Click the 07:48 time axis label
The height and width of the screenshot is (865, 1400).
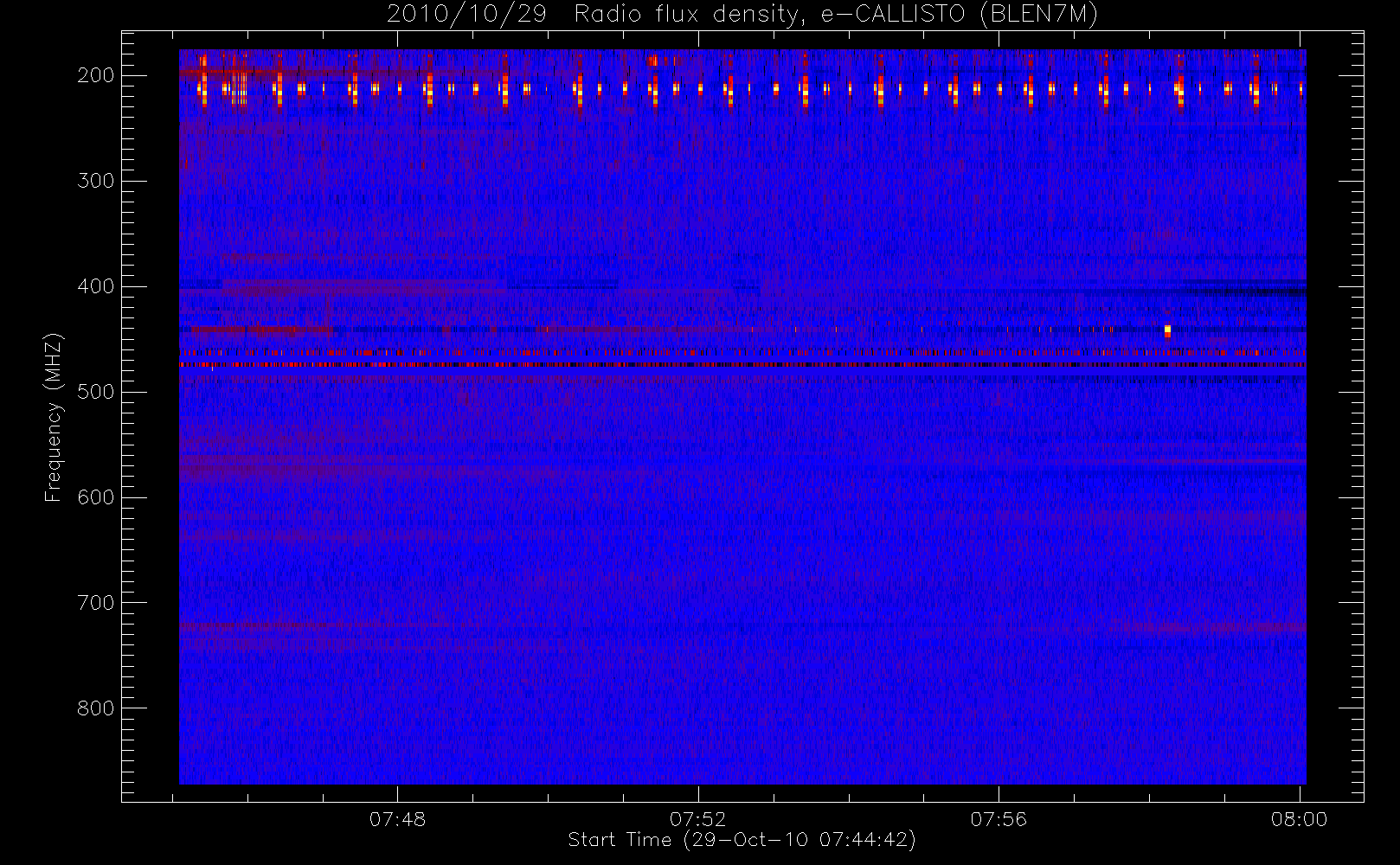pyautogui.click(x=397, y=819)
